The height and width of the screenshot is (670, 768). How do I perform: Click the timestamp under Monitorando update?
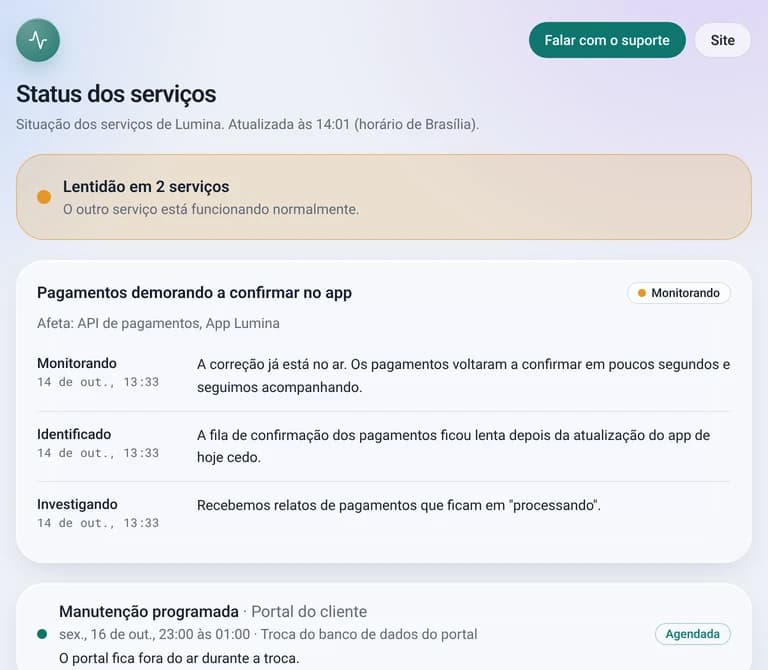pos(98,382)
